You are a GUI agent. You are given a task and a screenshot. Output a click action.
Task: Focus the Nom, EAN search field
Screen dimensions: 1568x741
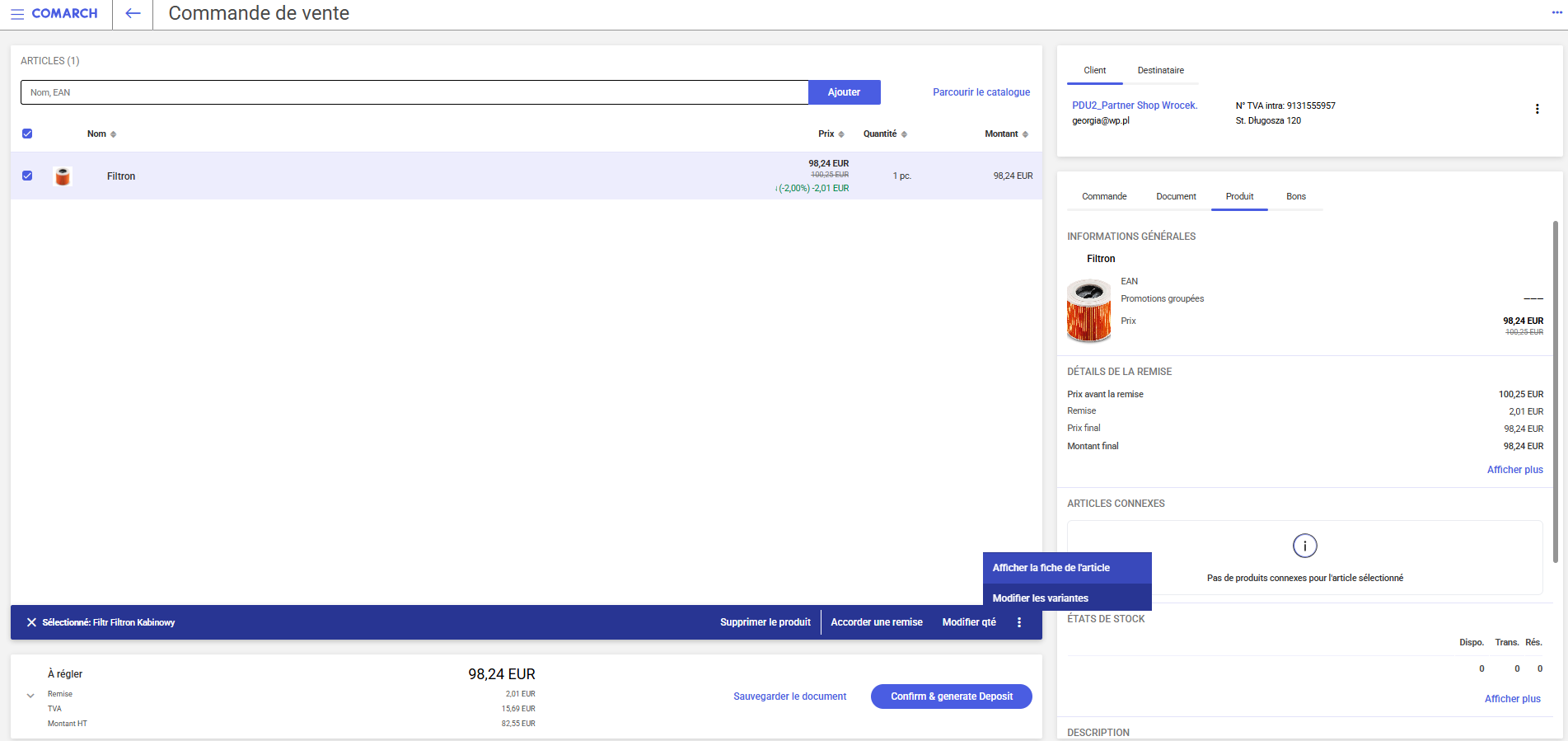click(414, 92)
